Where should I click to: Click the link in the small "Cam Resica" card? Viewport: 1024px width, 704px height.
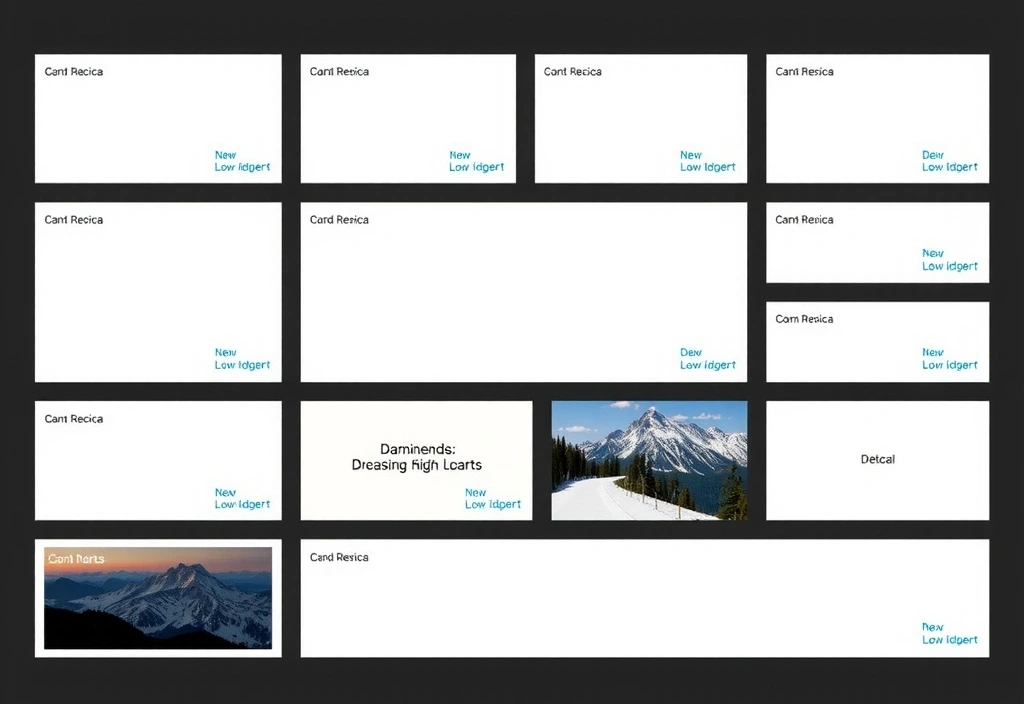[x=949, y=260]
